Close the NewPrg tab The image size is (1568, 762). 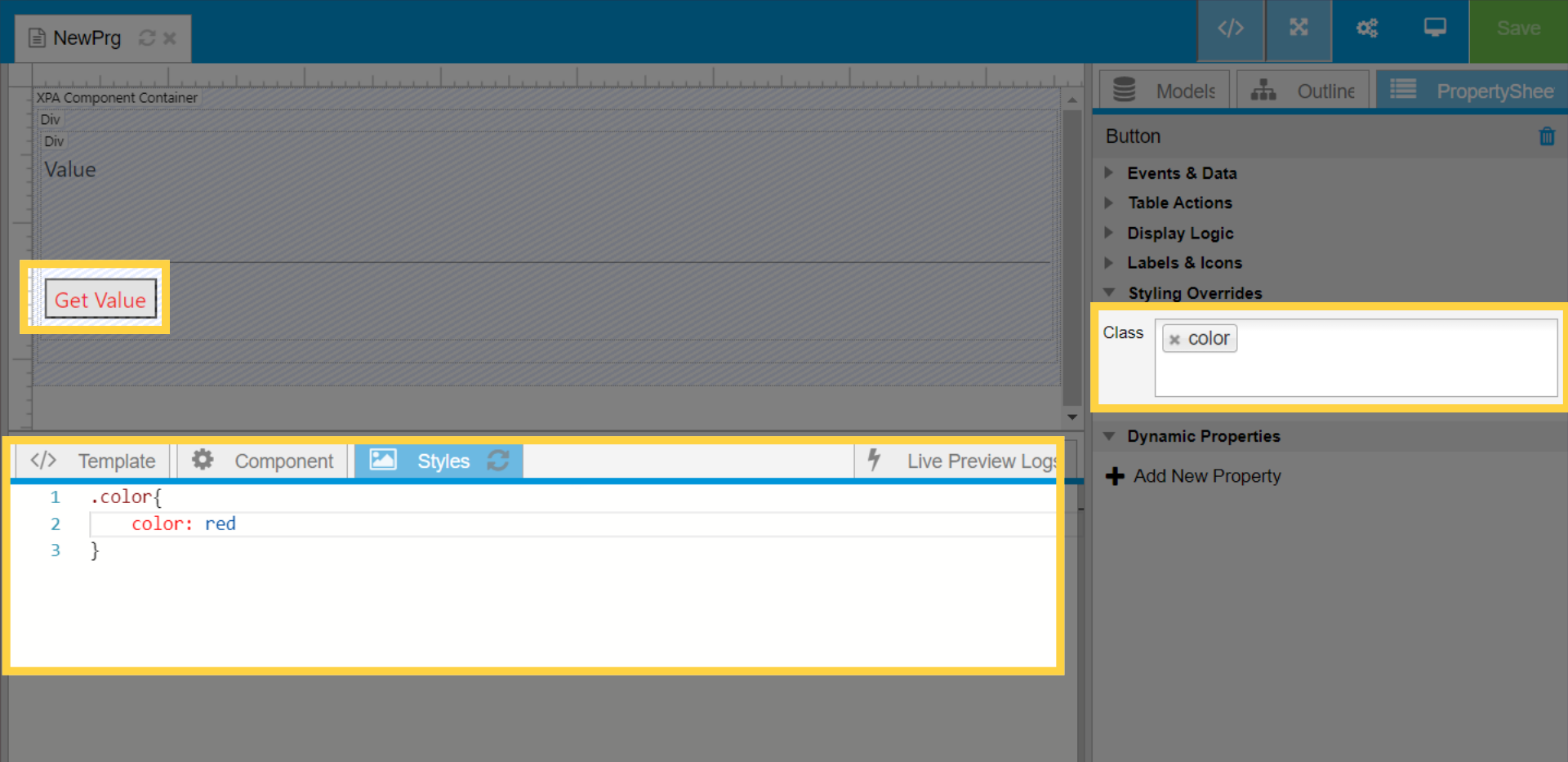[170, 38]
